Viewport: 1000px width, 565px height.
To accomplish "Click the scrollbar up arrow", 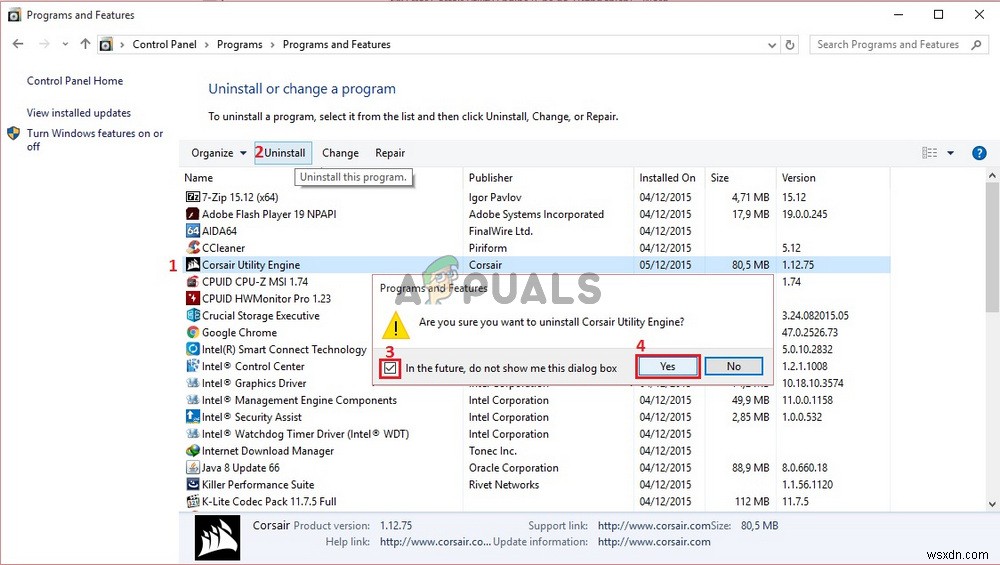I will (992, 175).
